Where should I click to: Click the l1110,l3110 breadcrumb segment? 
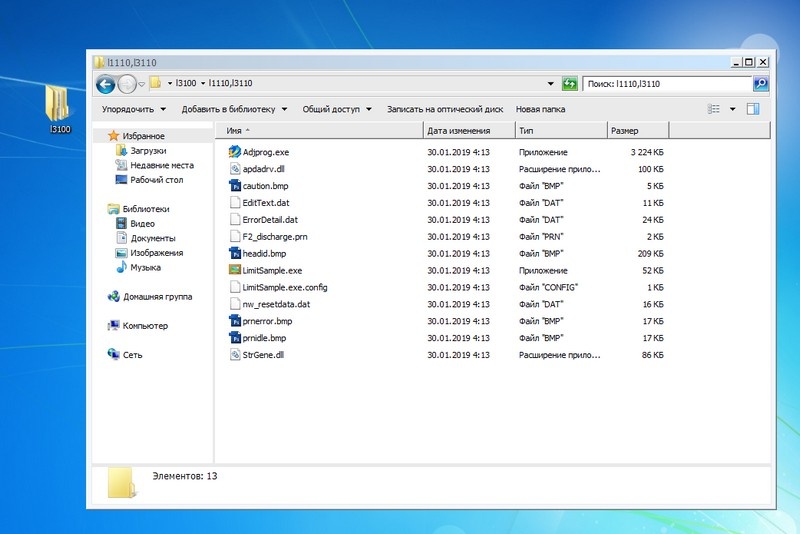[230, 83]
